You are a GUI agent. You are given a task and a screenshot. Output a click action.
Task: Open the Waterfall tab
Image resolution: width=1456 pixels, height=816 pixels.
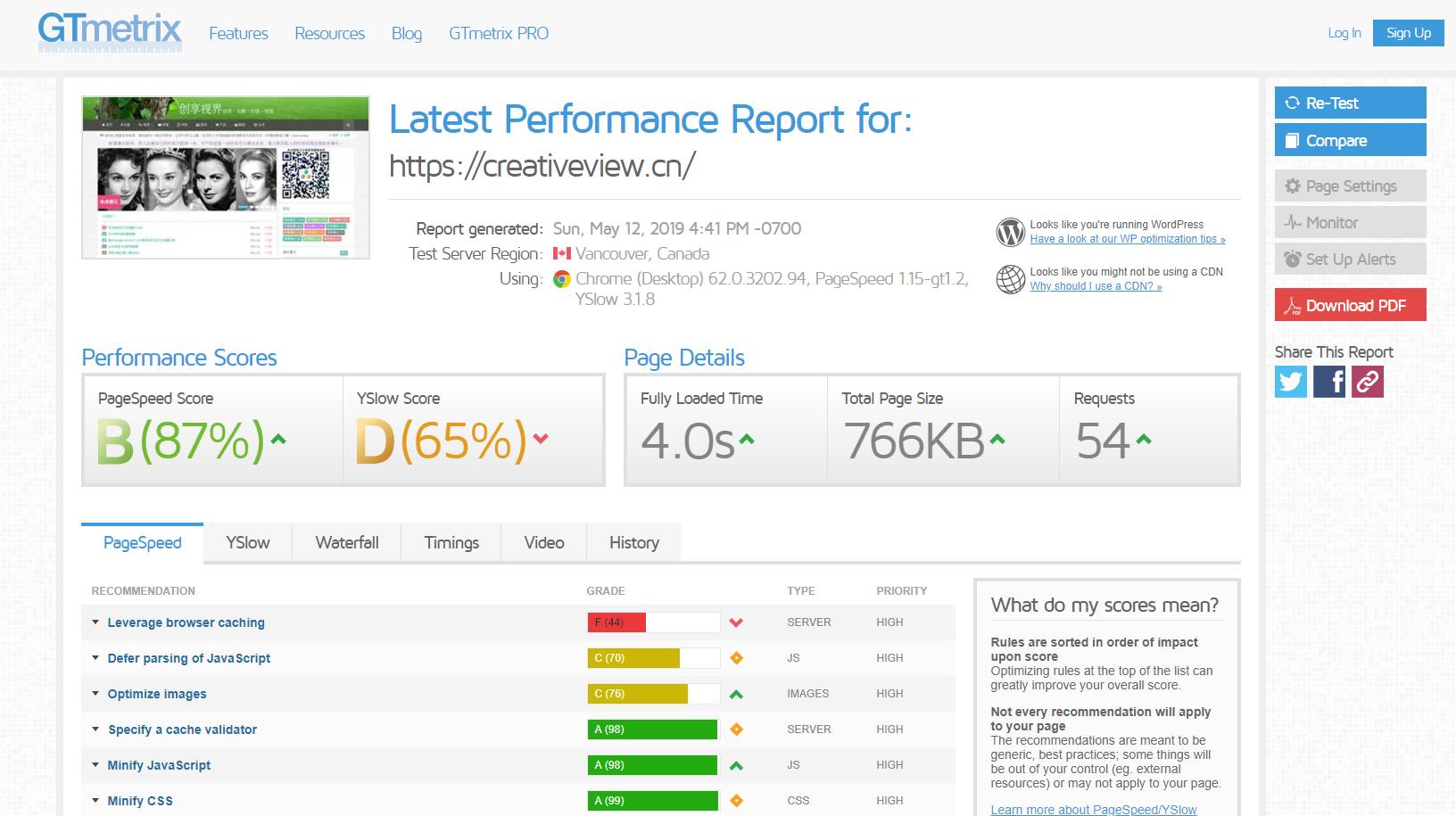click(x=347, y=543)
